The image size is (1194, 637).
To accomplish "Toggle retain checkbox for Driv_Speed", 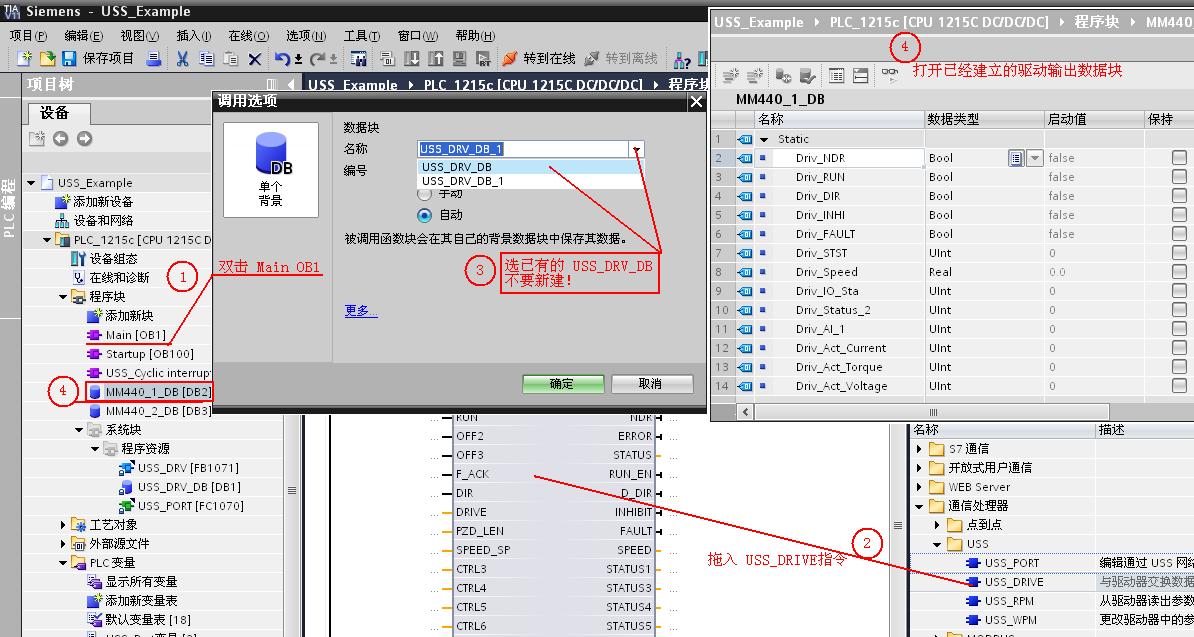I will click(x=1179, y=272).
